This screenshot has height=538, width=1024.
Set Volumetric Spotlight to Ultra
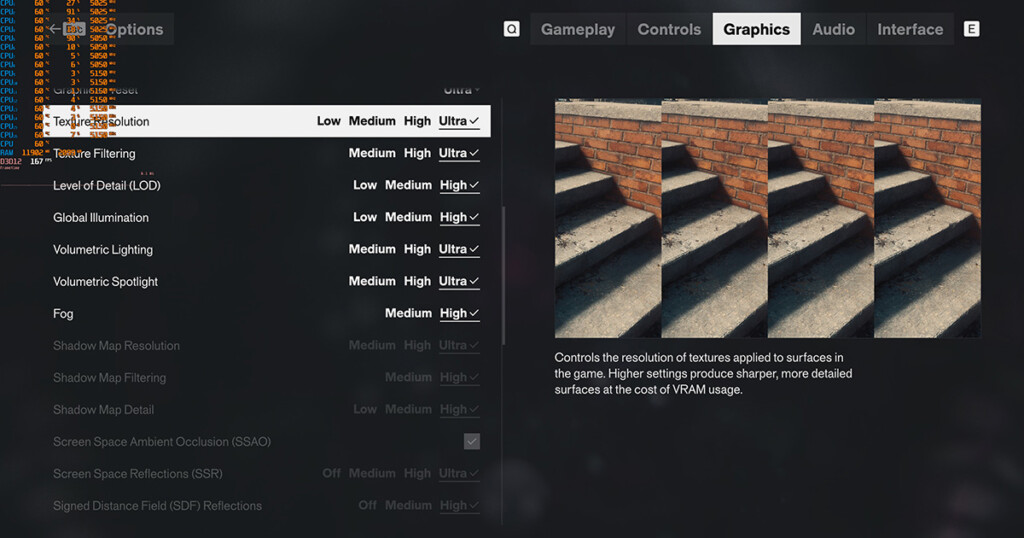[459, 281]
